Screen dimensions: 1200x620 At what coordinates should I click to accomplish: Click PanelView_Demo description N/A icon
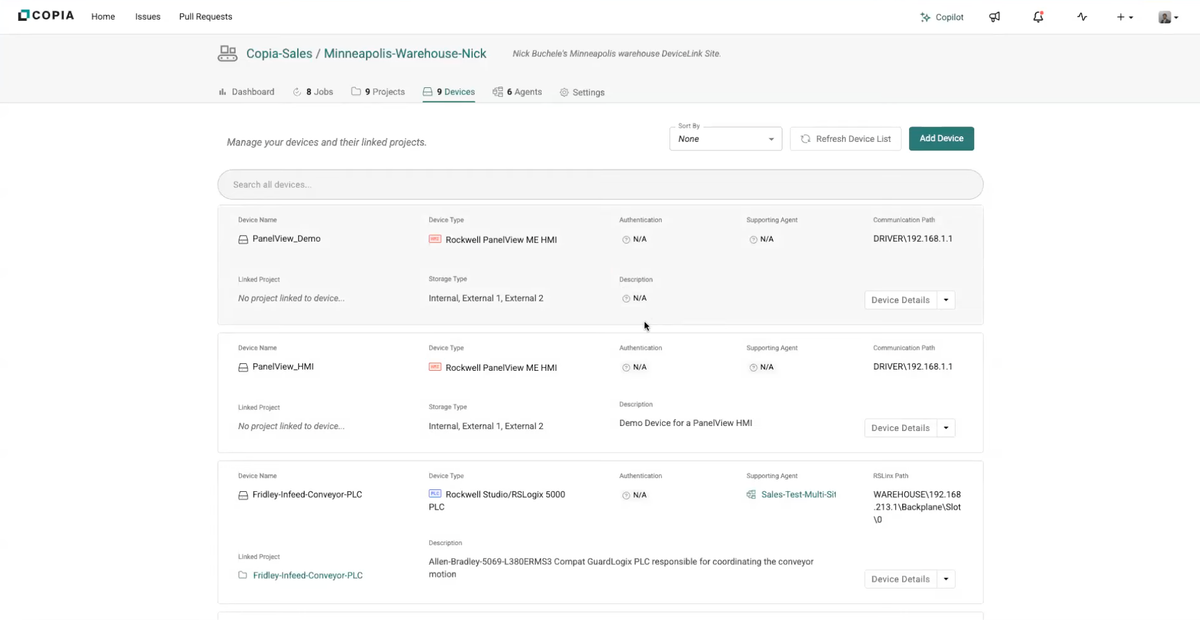pyautogui.click(x=626, y=299)
